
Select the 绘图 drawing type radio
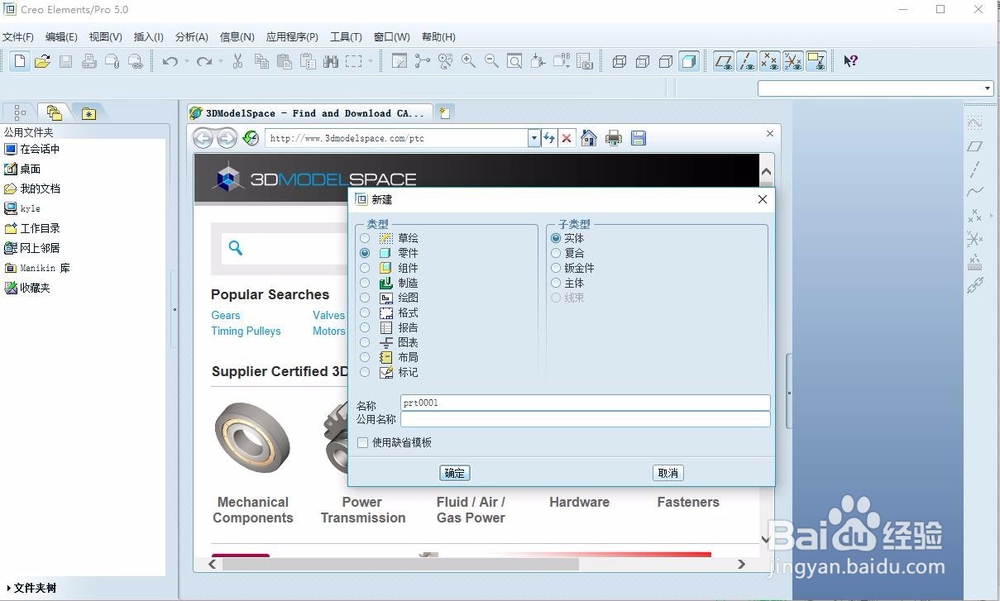(x=365, y=297)
